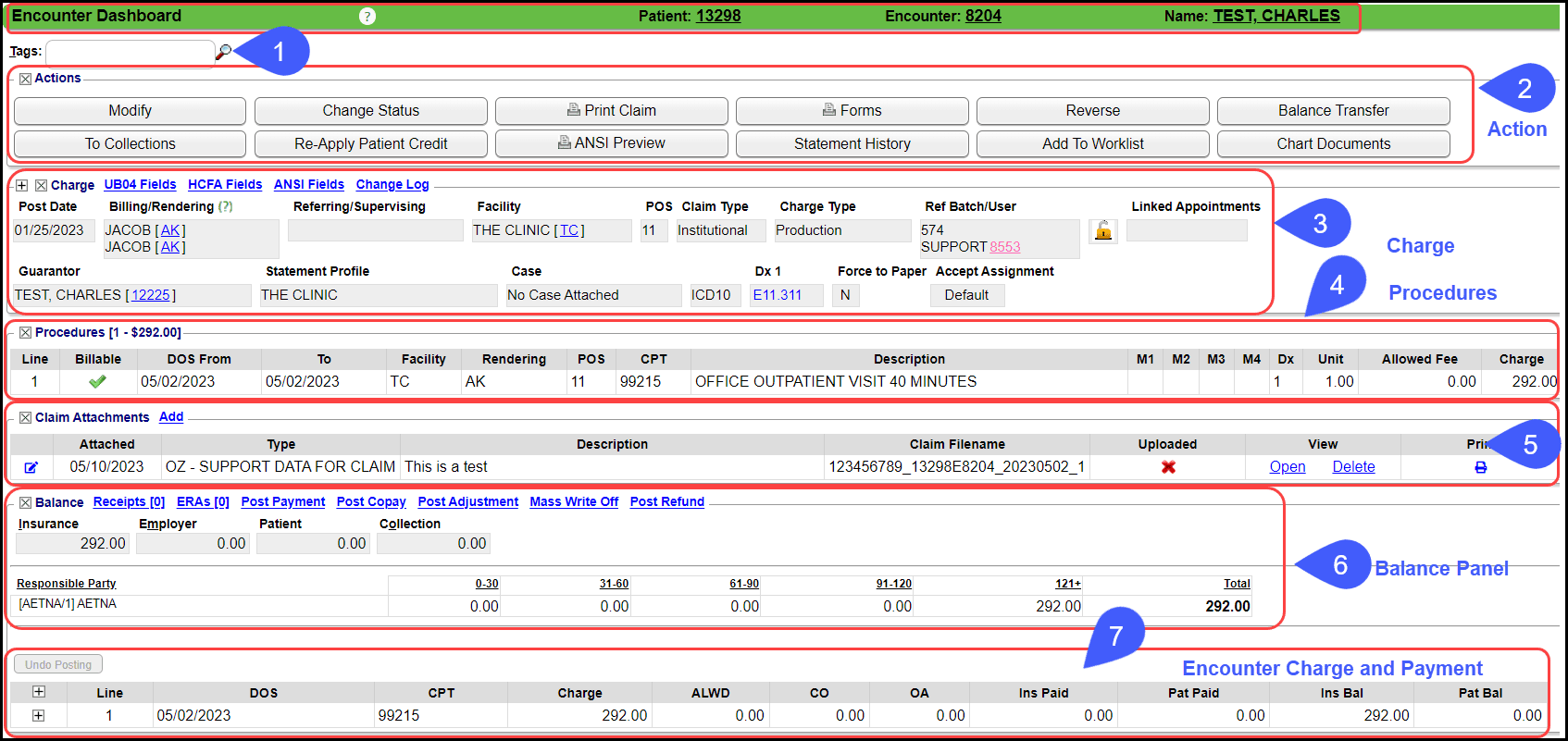Open Receipts [0] link
Image resolution: width=1568 pixels, height=741 pixels.
point(129,501)
